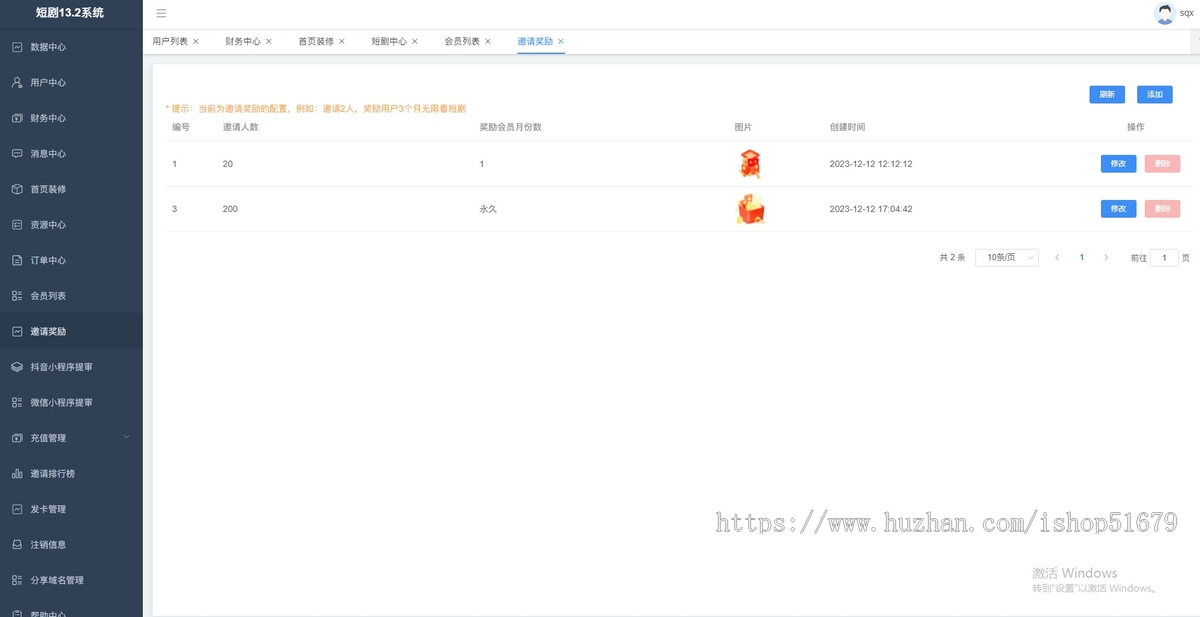Click 修改 for the row with 200 invites
Image resolution: width=1200 pixels, height=617 pixels.
(x=1118, y=209)
